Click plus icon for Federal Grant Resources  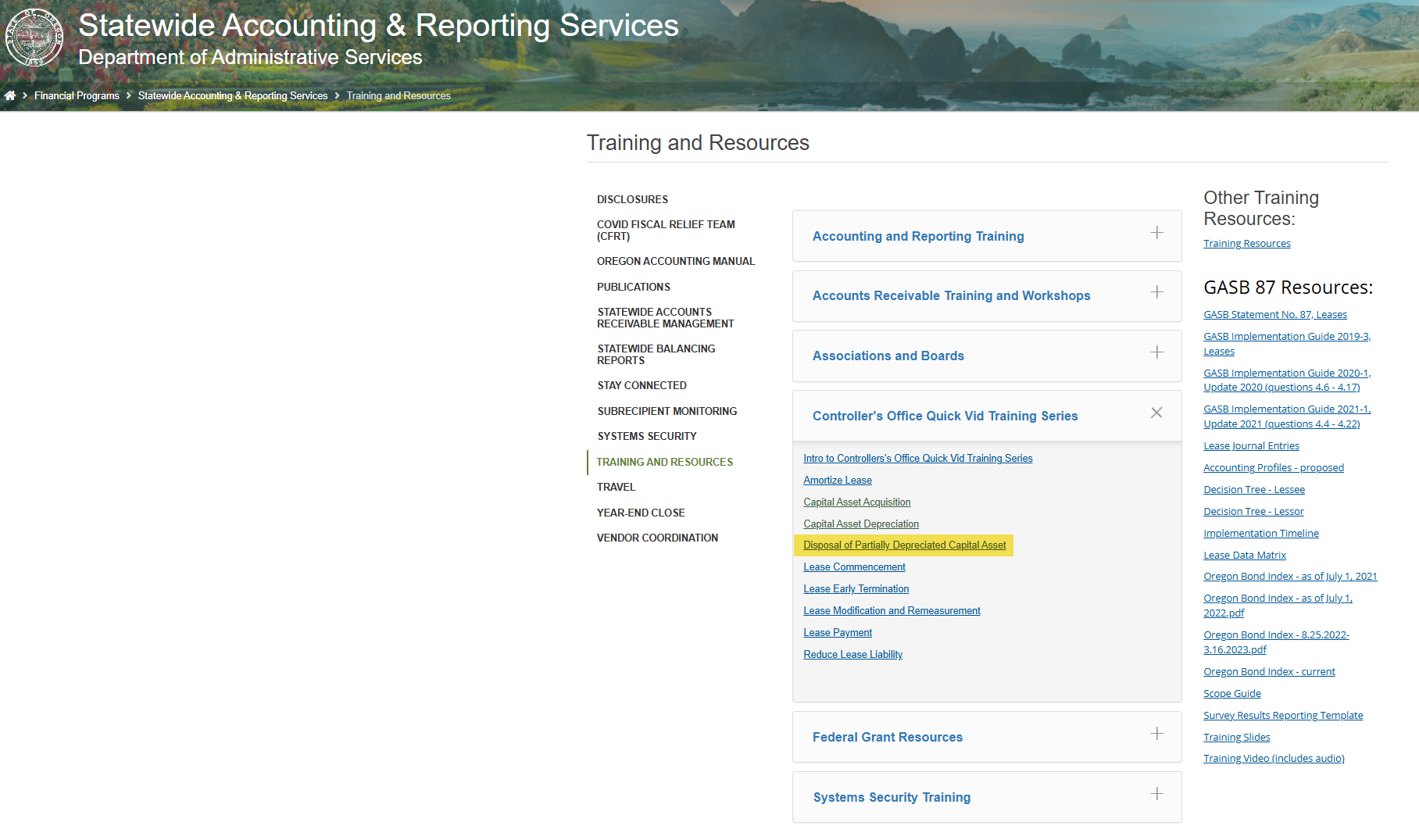click(x=1156, y=734)
